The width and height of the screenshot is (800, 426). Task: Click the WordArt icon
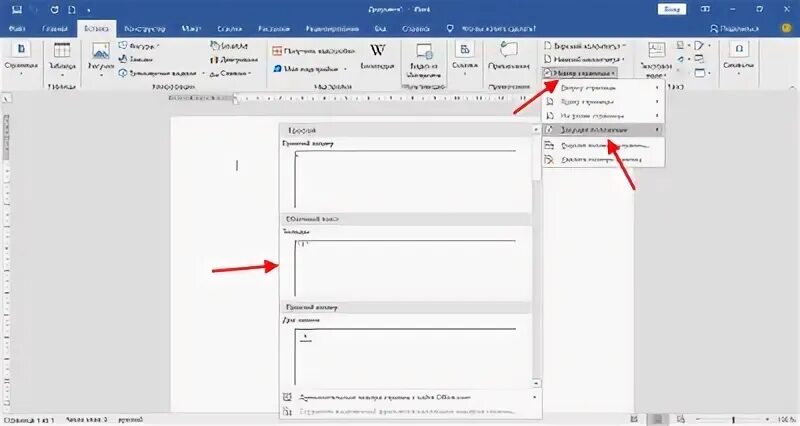coord(683,59)
